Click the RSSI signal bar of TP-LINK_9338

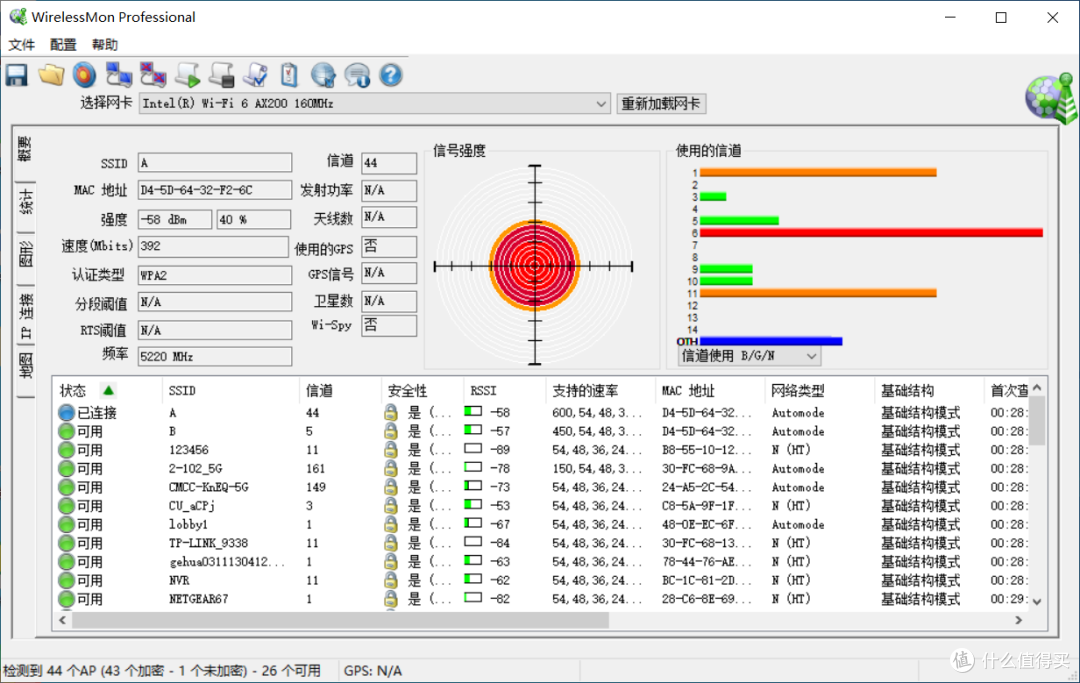pos(473,542)
